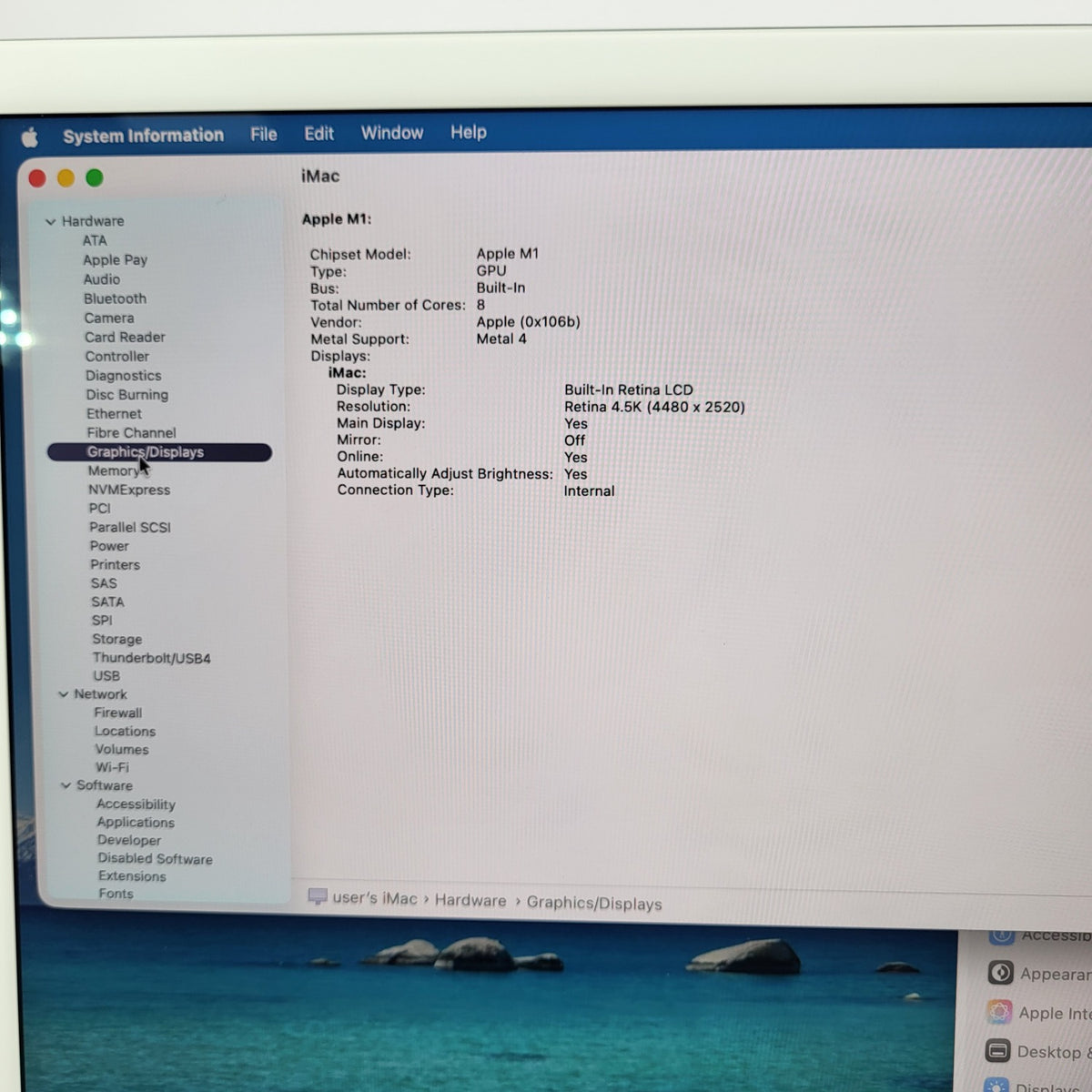This screenshot has width=1092, height=1092.
Task: Select Accessibility under Software
Action: (136, 804)
